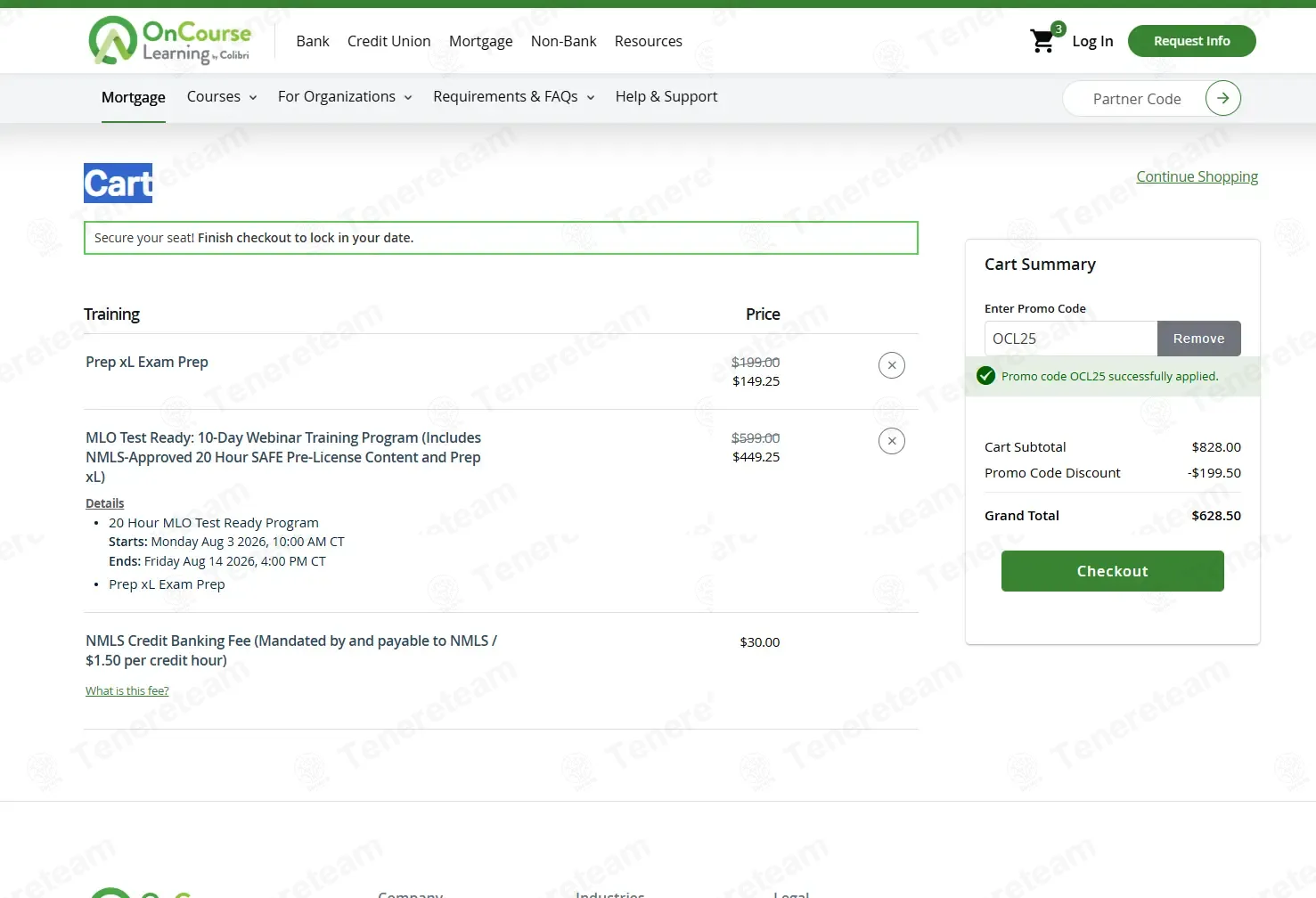Click the 'Prep xL Exam Prep' bullet item
Screen dimensions: 1316x898
coord(167,584)
